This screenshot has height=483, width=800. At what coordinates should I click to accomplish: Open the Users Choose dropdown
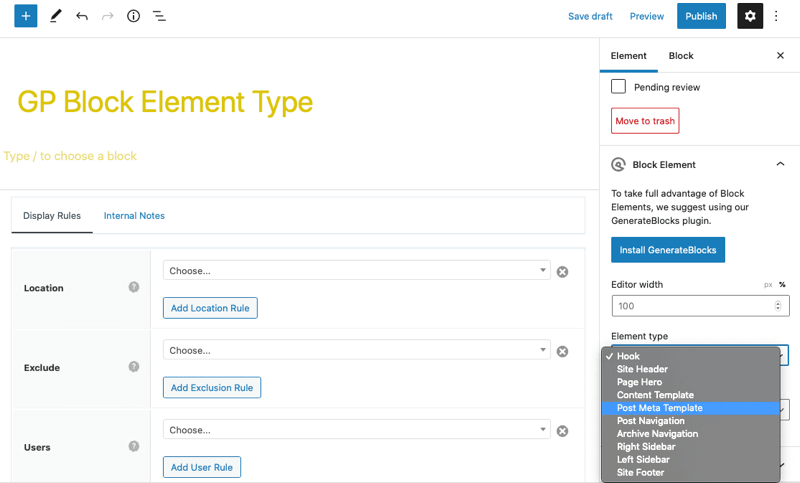point(356,430)
